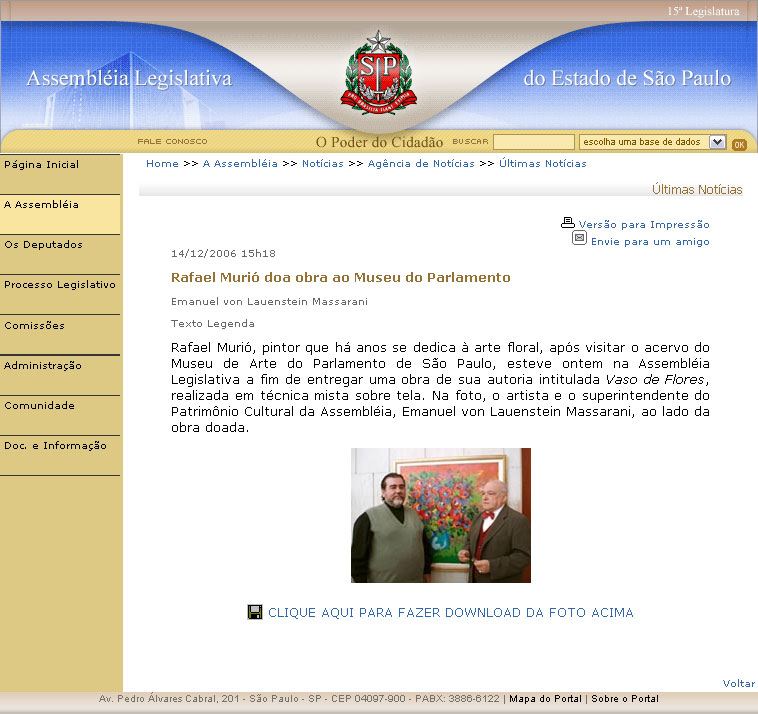Click the Últimas Notícias section heading

(697, 189)
